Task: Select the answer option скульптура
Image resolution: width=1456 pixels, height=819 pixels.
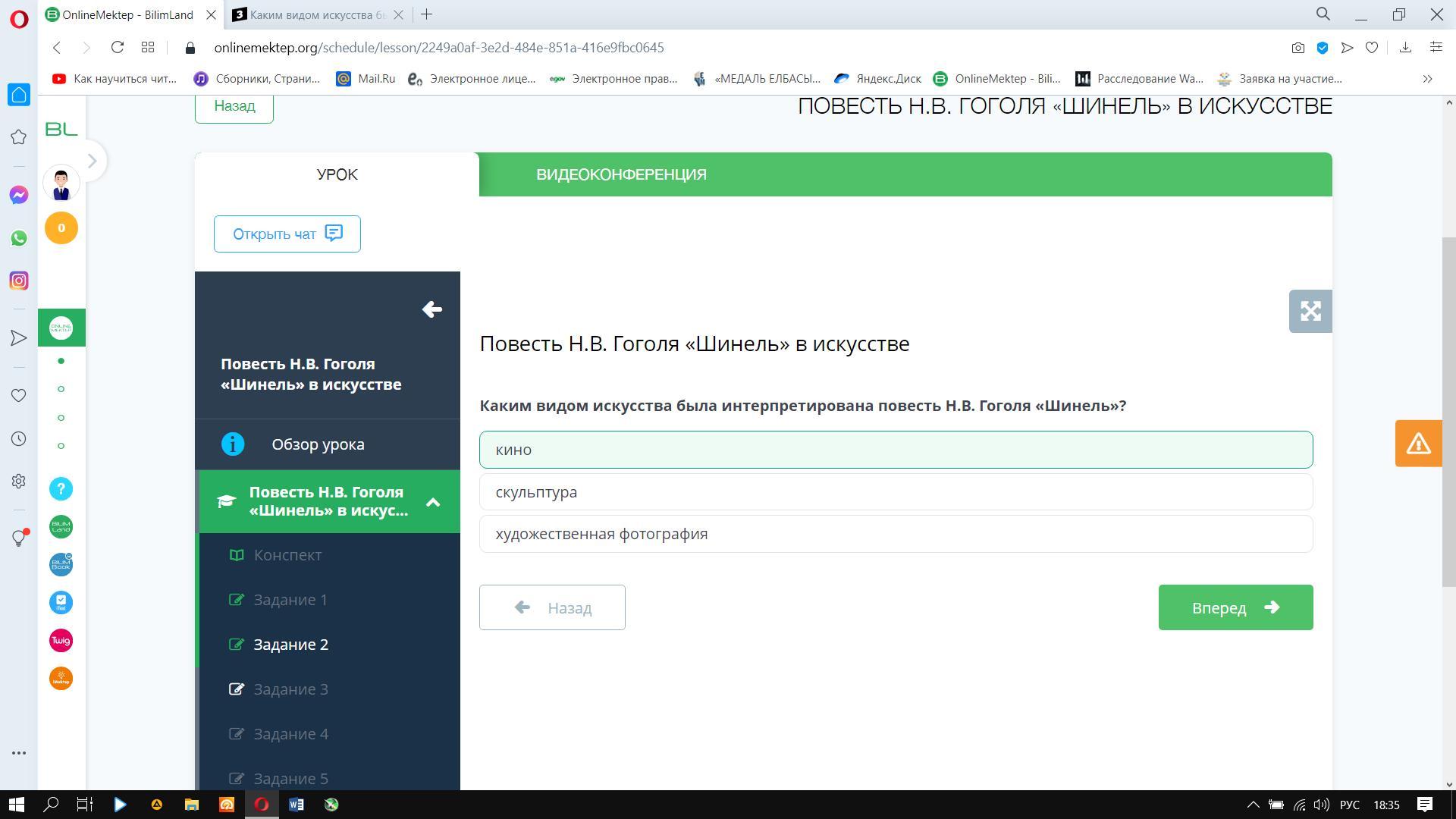Action: tap(895, 492)
